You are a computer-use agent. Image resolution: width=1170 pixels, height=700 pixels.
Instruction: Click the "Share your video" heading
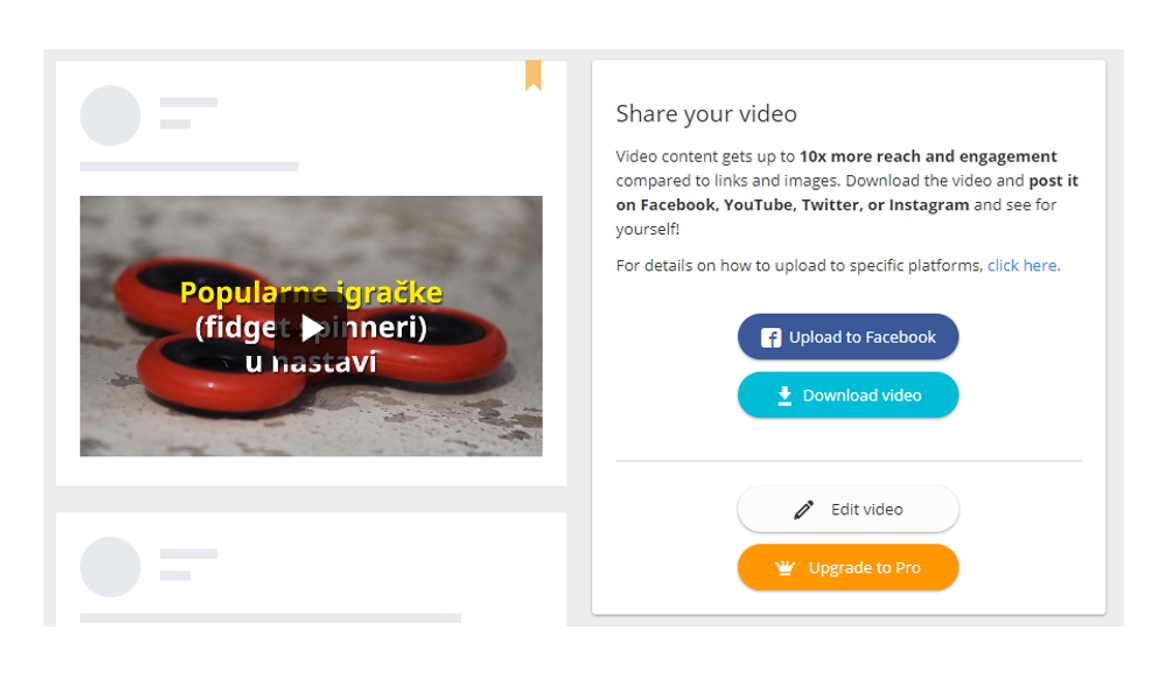[706, 113]
